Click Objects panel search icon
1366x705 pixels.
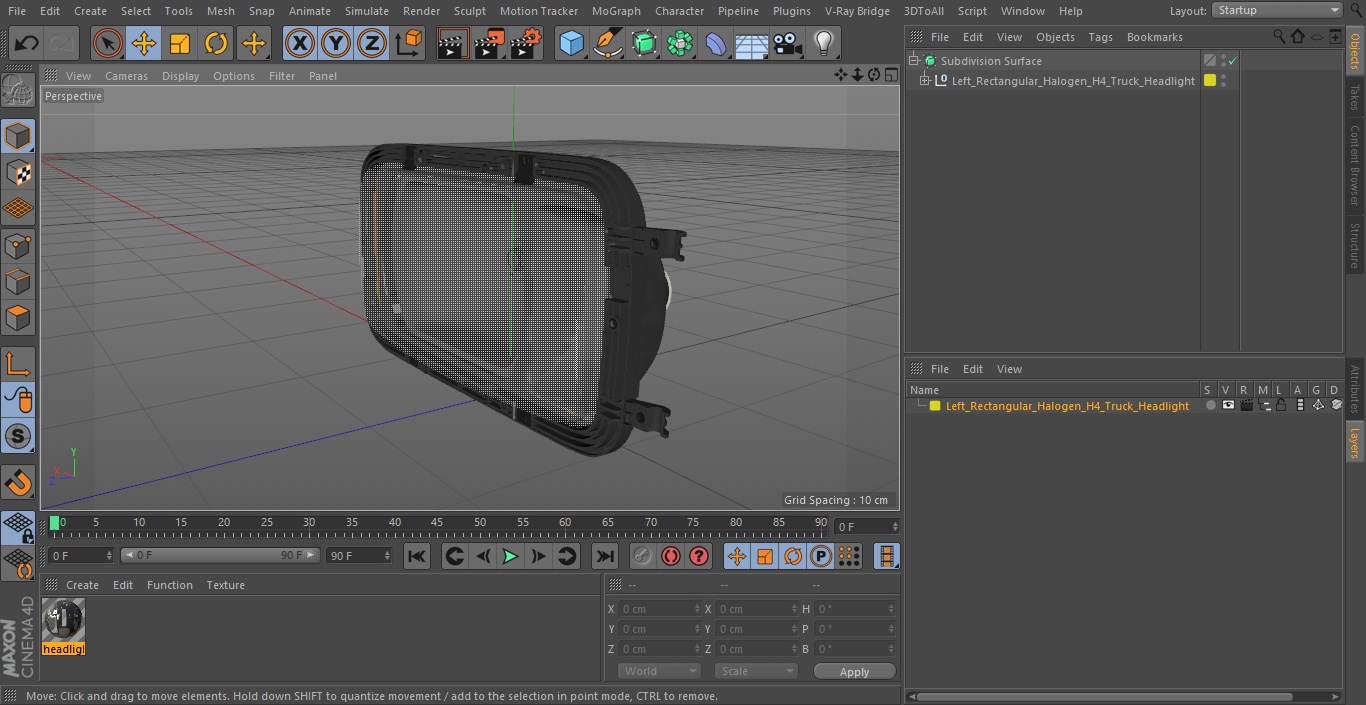(1279, 36)
